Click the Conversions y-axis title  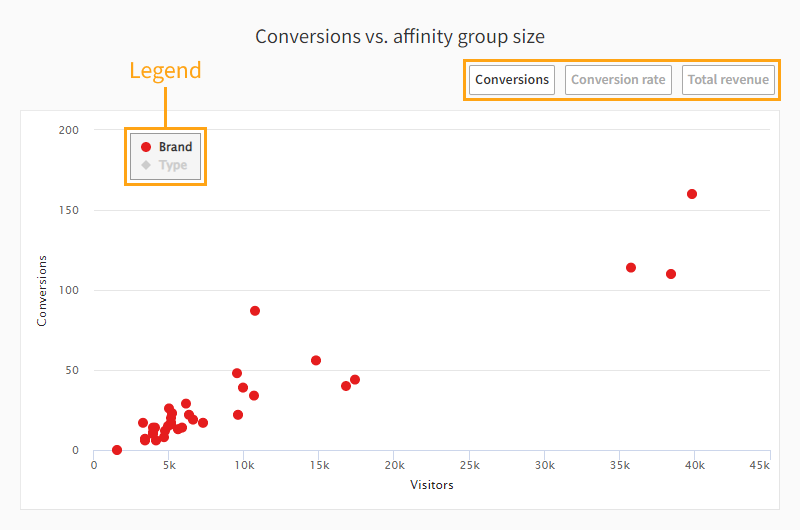point(42,290)
